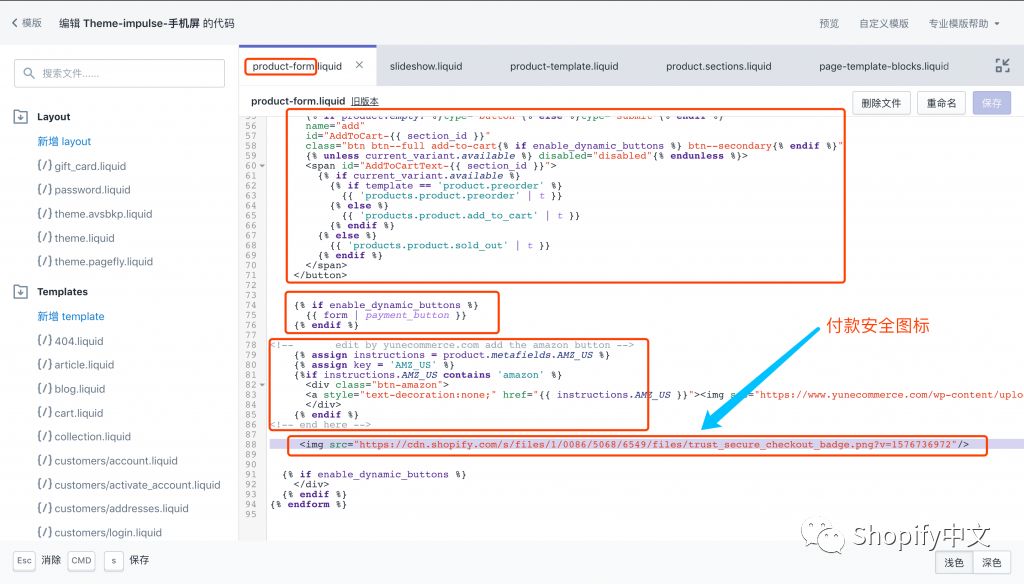1024x584 pixels.
Task: Collapse the Layout folder icon
Action: [21, 117]
